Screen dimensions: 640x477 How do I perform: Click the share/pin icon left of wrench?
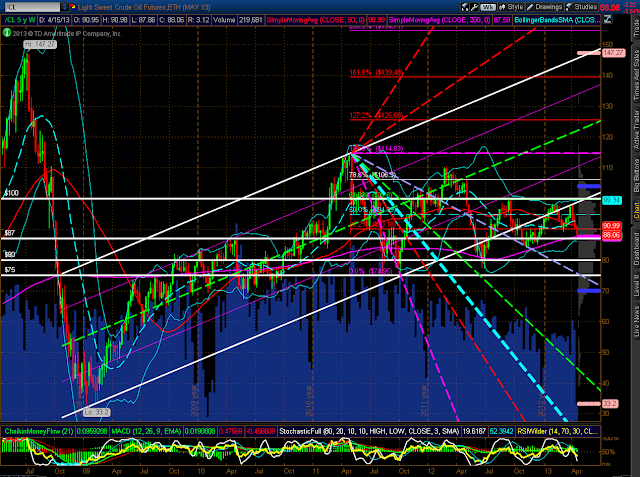465,7
